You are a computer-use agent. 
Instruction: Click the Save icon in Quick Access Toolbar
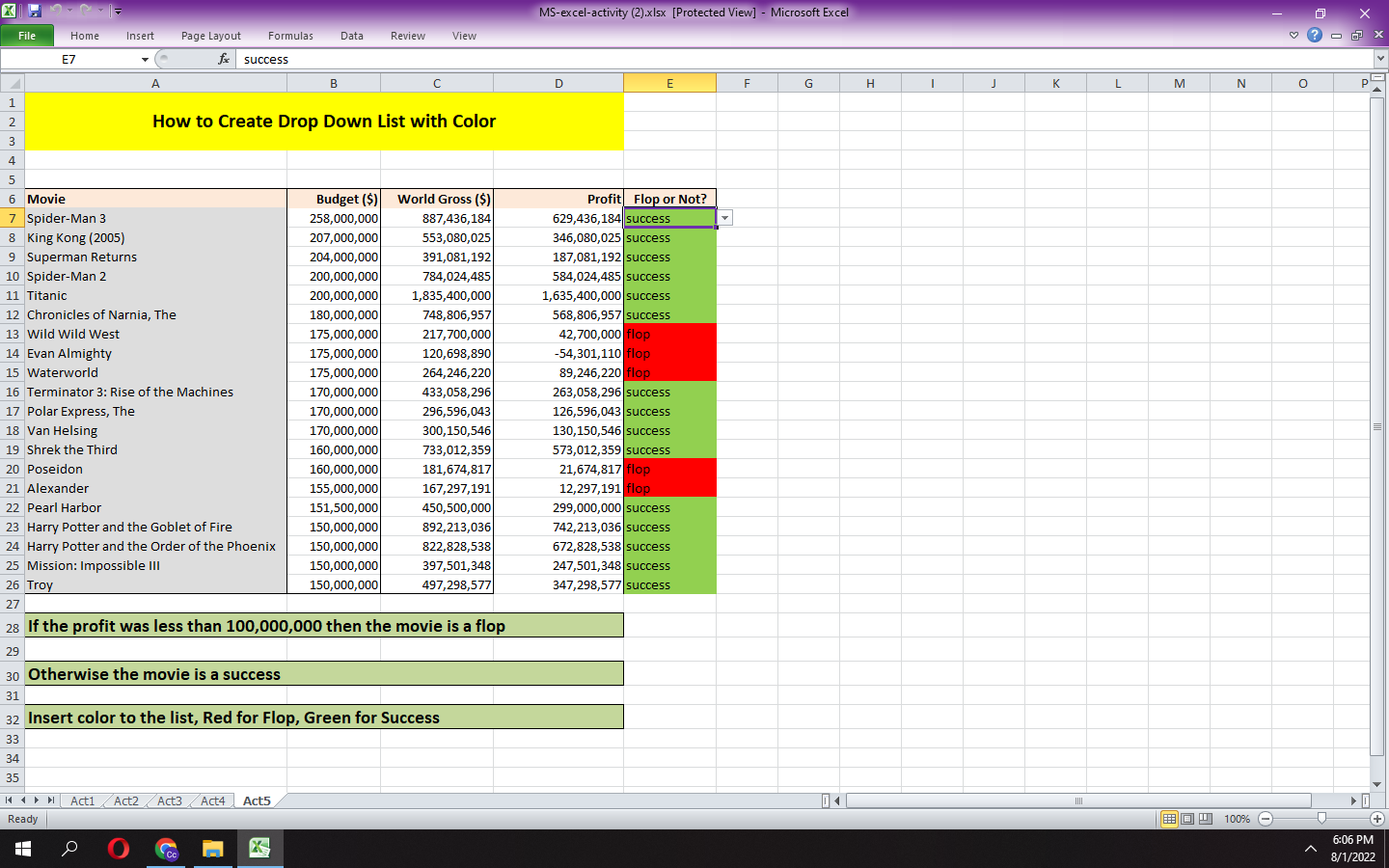tap(35, 11)
